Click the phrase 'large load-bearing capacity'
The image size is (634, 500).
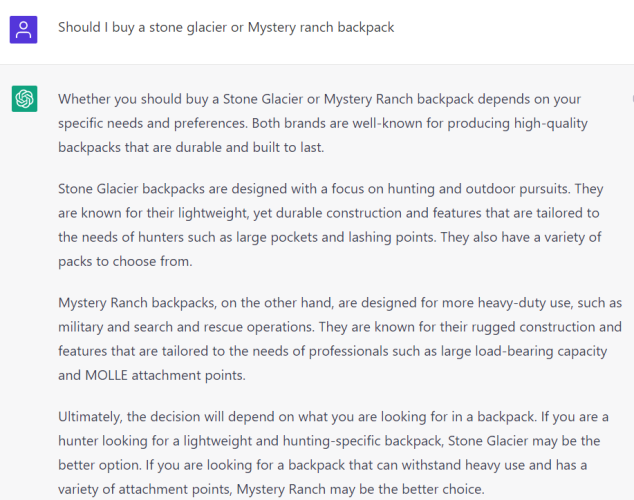[x=524, y=351]
